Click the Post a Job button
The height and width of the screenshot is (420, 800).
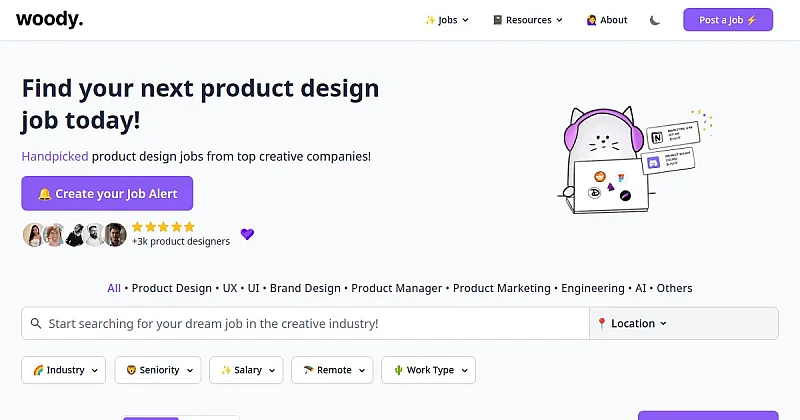(728, 20)
